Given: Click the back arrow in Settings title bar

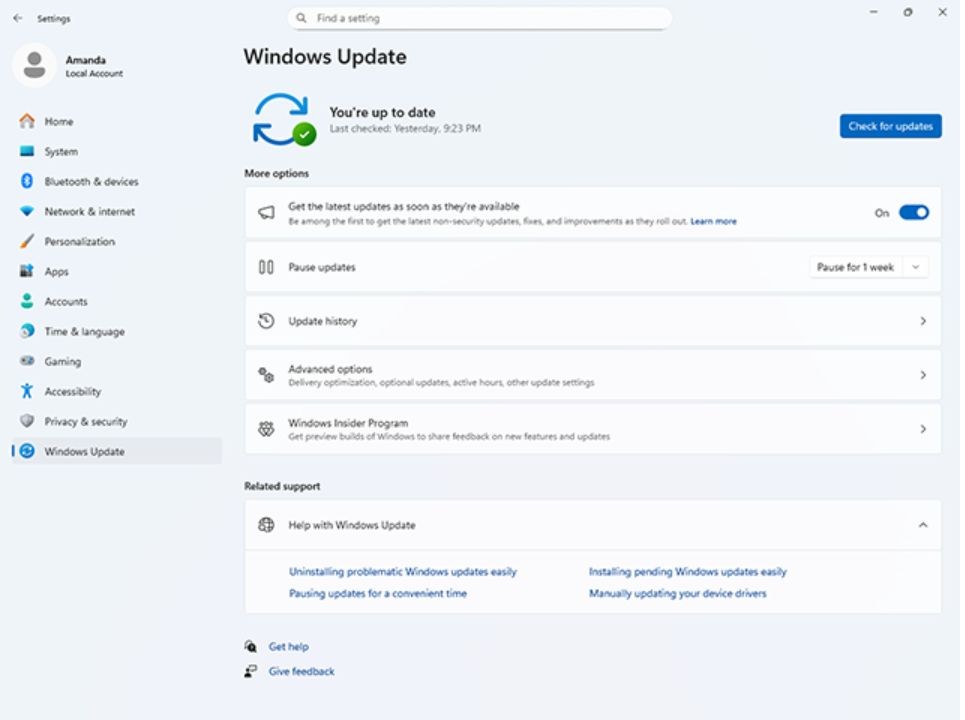Looking at the screenshot, I should 17,18.
